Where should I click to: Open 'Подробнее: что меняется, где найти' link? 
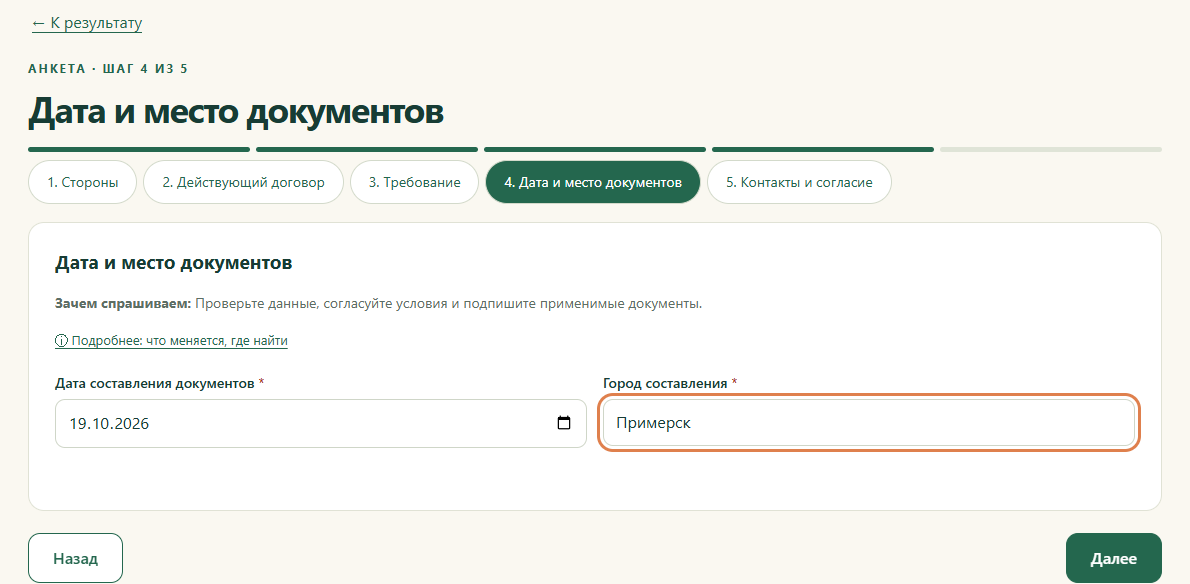[x=172, y=341]
